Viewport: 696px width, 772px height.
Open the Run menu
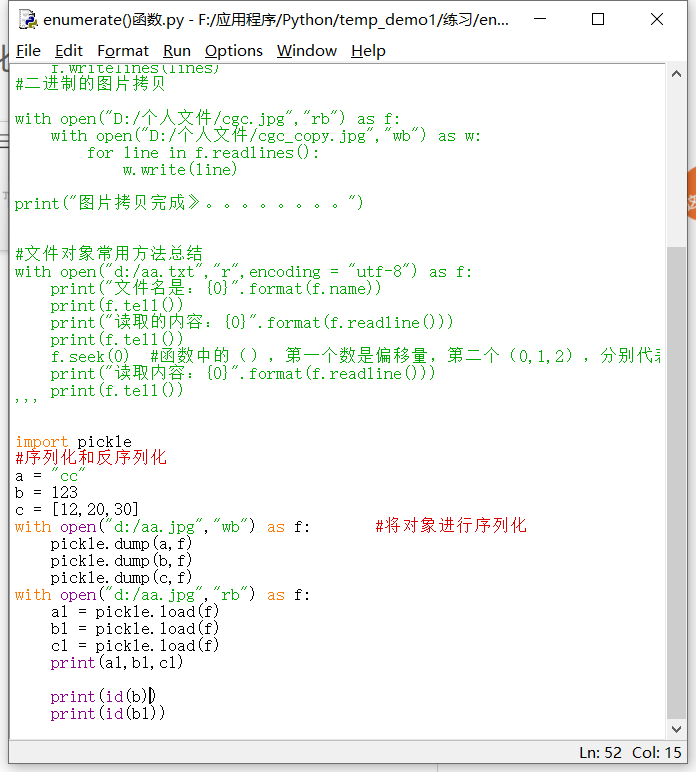[177, 51]
